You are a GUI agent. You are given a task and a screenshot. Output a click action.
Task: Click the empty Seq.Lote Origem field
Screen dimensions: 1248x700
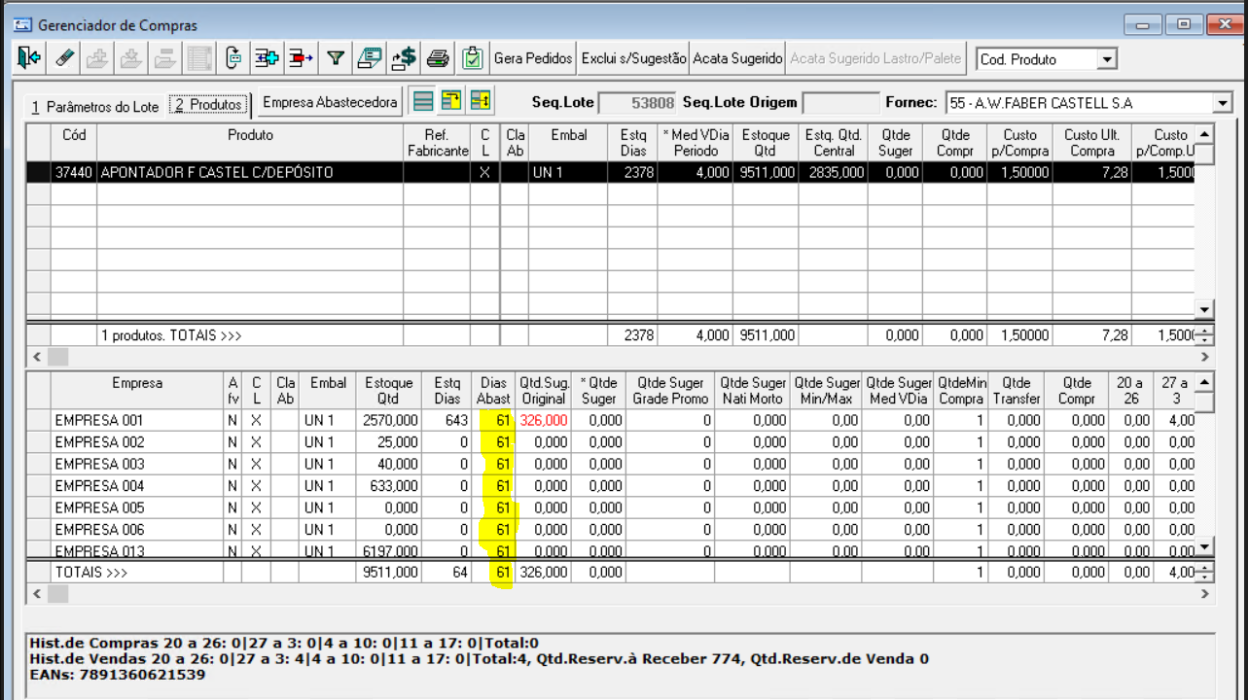tap(841, 103)
